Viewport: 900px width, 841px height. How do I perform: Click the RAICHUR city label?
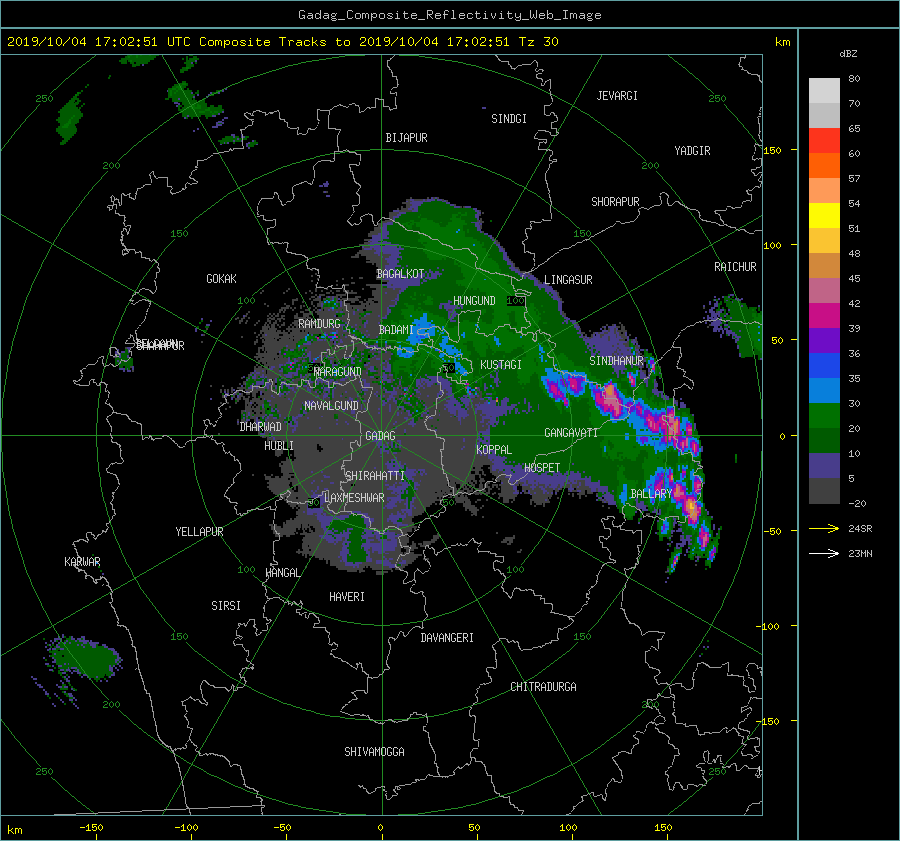(x=735, y=267)
